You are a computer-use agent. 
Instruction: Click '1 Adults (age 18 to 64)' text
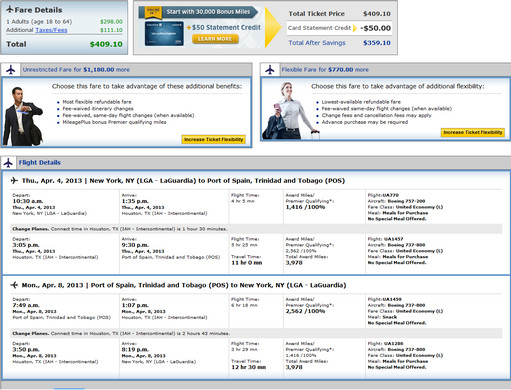point(39,22)
